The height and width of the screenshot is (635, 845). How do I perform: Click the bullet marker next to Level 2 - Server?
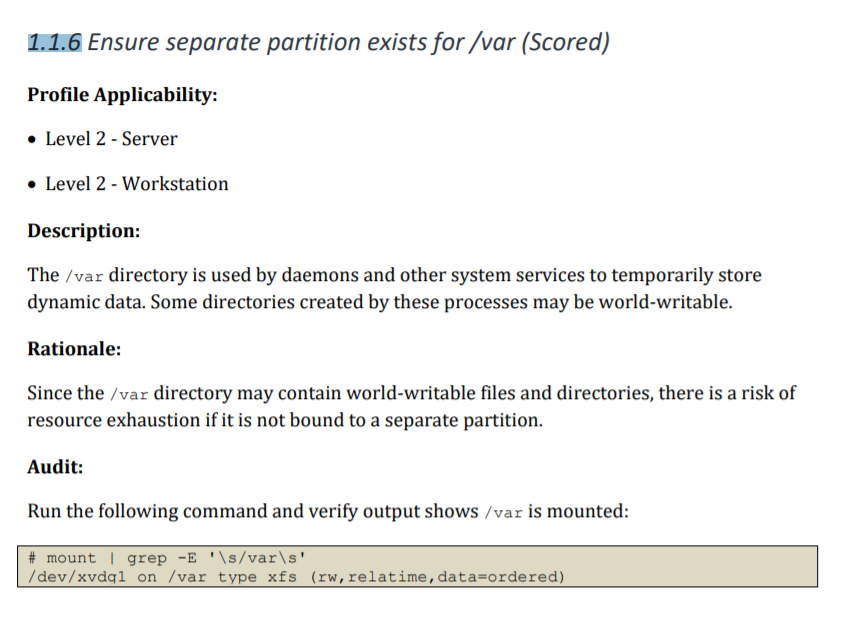click(x=33, y=139)
